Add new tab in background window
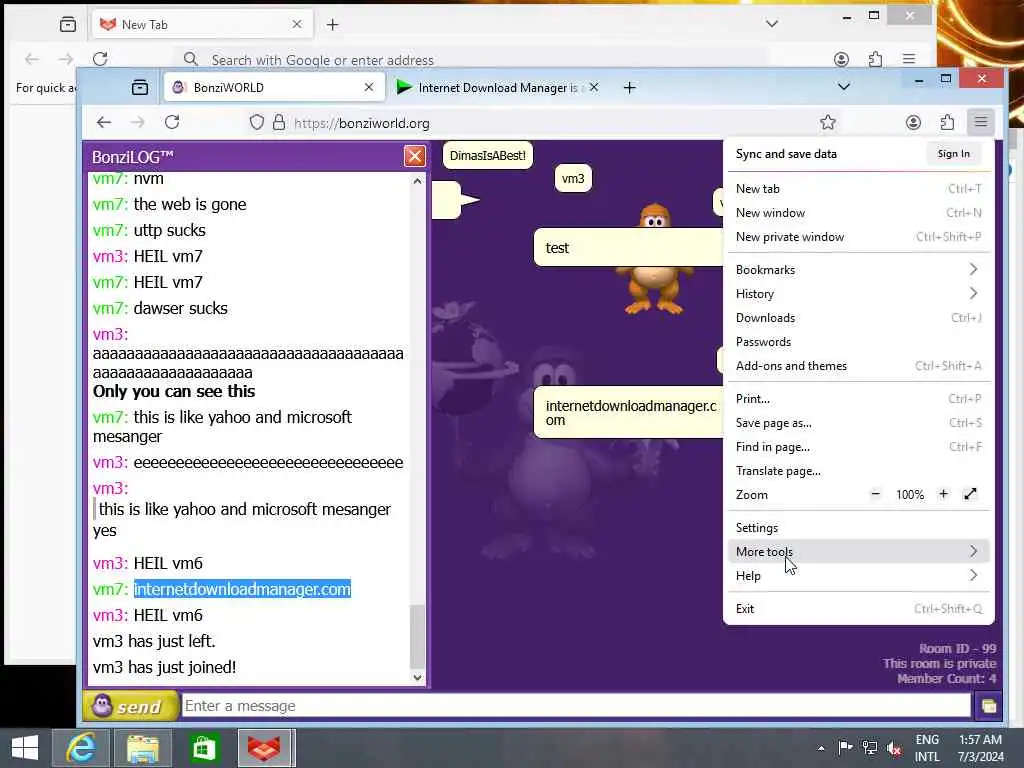 pyautogui.click(x=332, y=24)
